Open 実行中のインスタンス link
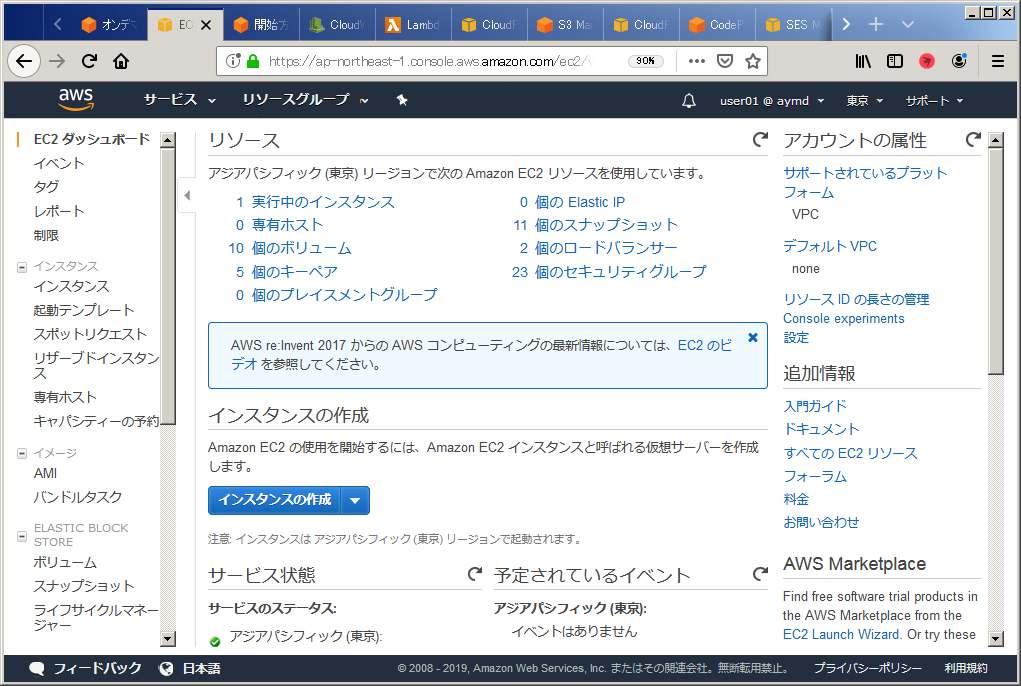Screen dimensions: 1021x686 (323, 202)
